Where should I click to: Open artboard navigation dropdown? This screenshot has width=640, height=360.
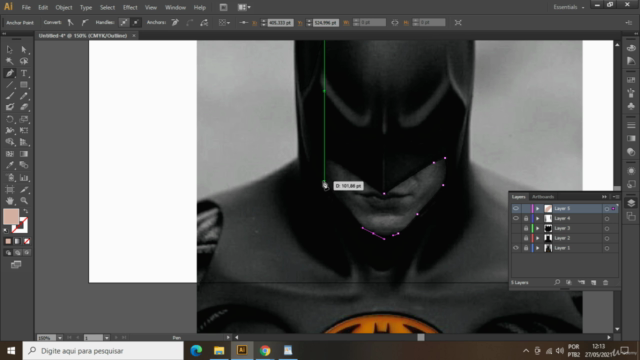(x=107, y=338)
